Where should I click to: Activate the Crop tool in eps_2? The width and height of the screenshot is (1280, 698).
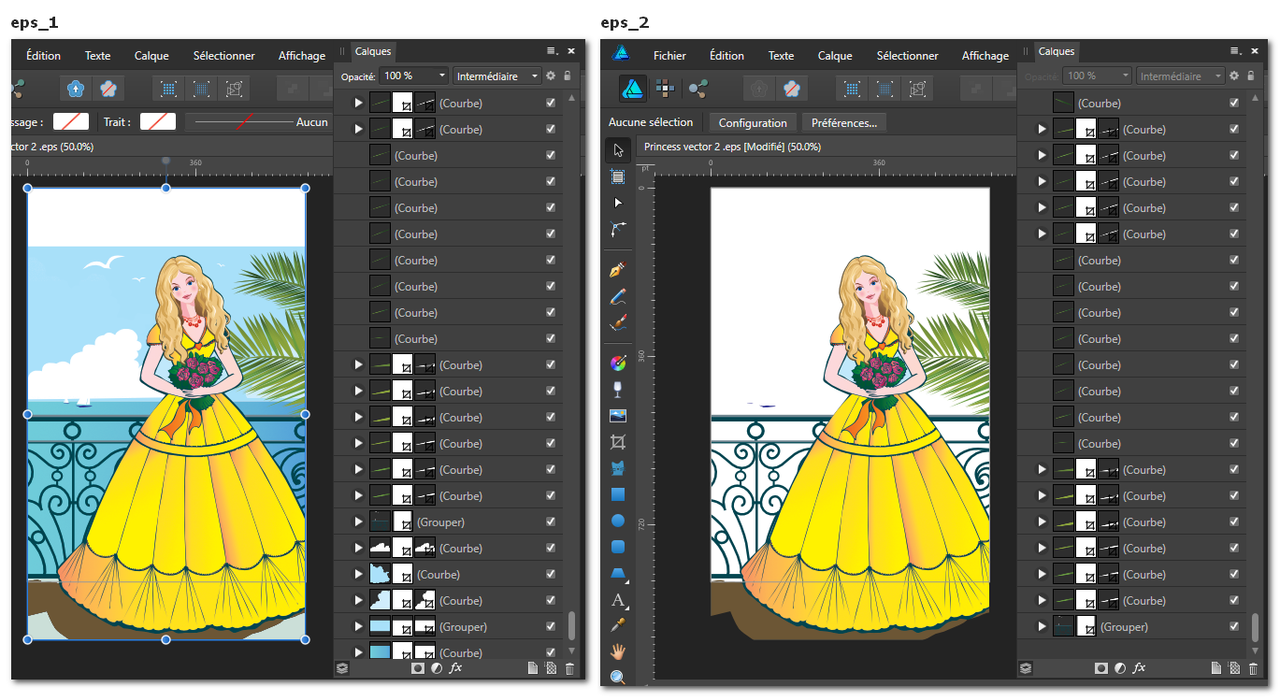click(618, 441)
